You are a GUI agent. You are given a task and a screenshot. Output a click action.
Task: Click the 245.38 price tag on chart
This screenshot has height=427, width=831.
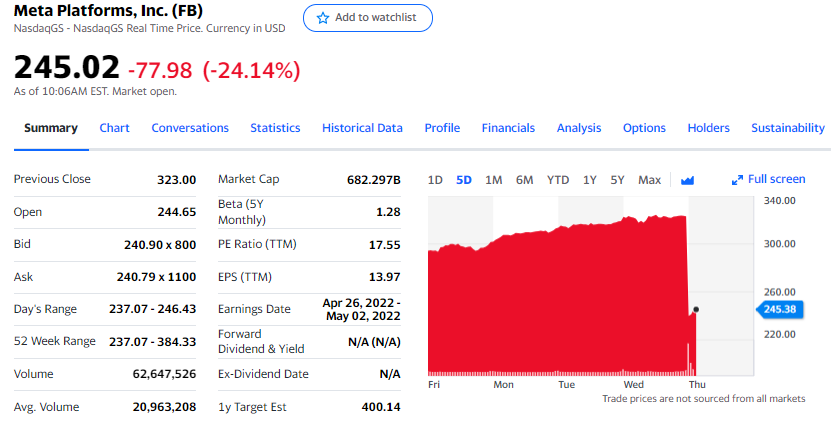[x=780, y=309]
